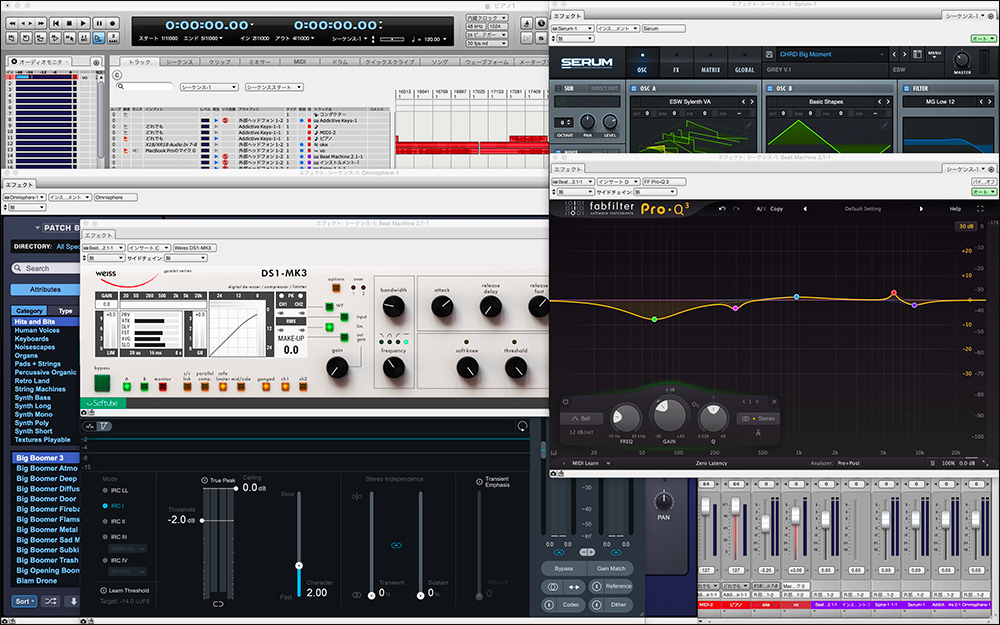Screen dimensions: 1000x625
Task: Select the next filter type after MG Low 12
Action: coord(990,101)
